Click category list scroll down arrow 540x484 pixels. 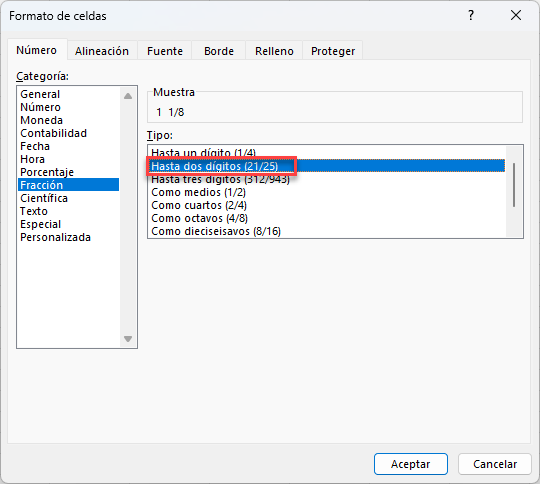(128, 339)
